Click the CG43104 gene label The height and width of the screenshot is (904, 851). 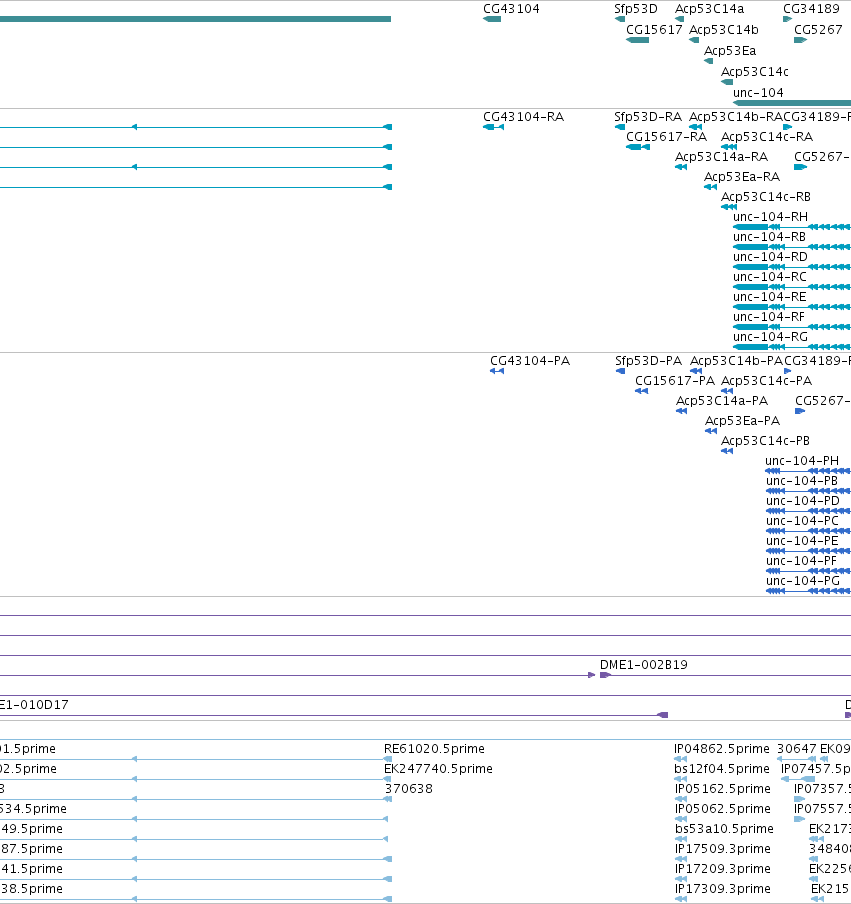[x=511, y=9]
